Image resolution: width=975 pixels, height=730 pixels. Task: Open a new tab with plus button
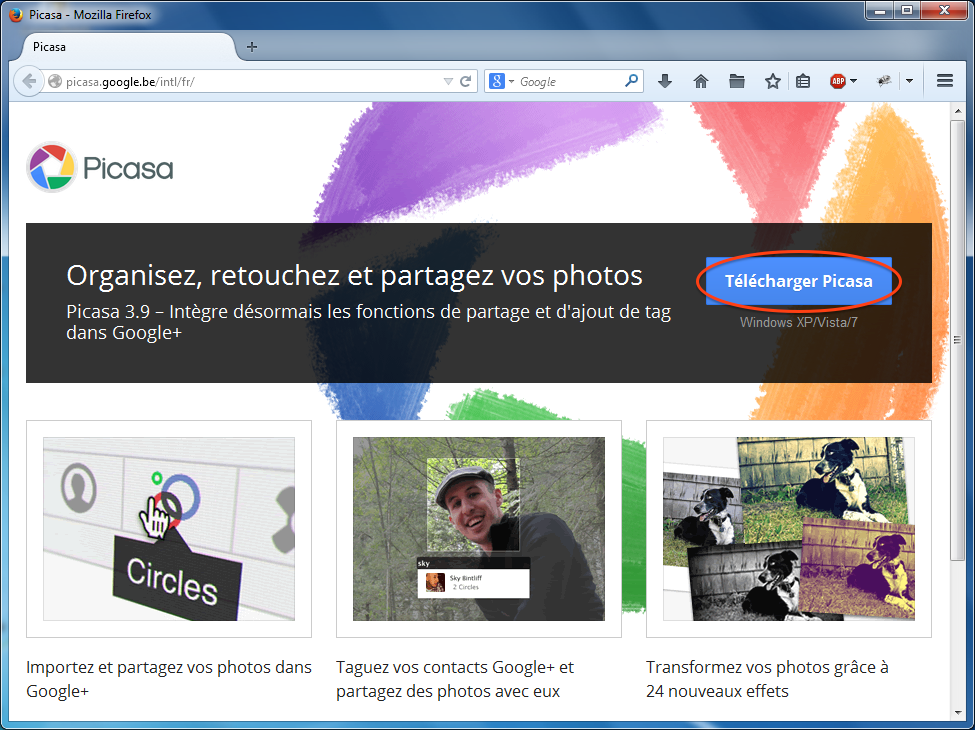(252, 47)
